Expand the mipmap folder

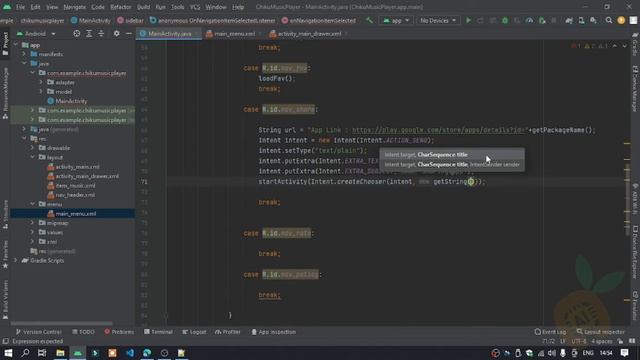(32, 223)
